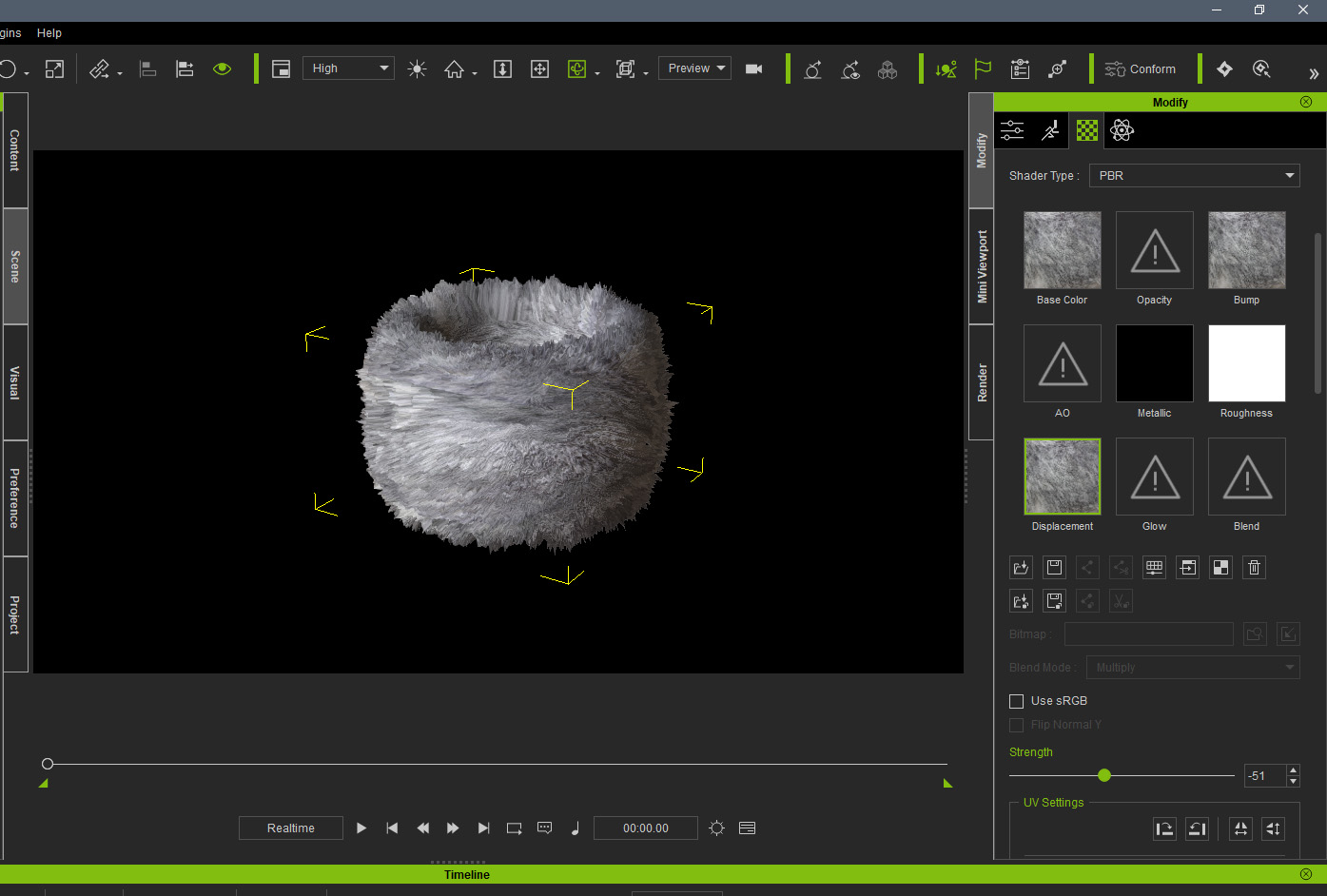Increase Strength value with up arrow

pyautogui.click(x=1293, y=770)
